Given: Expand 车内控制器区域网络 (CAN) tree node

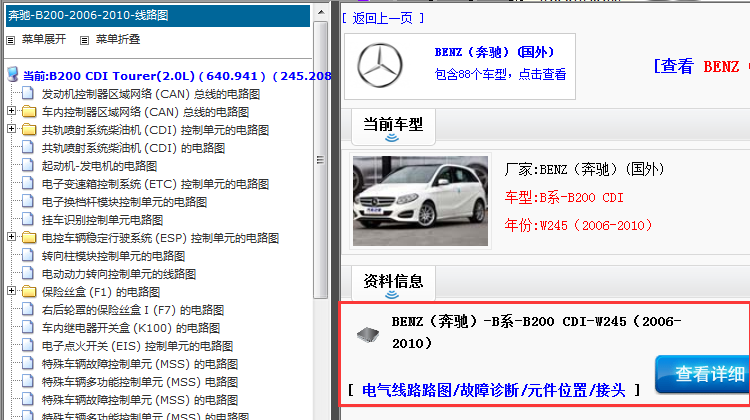Looking at the screenshot, I should coord(11,111).
